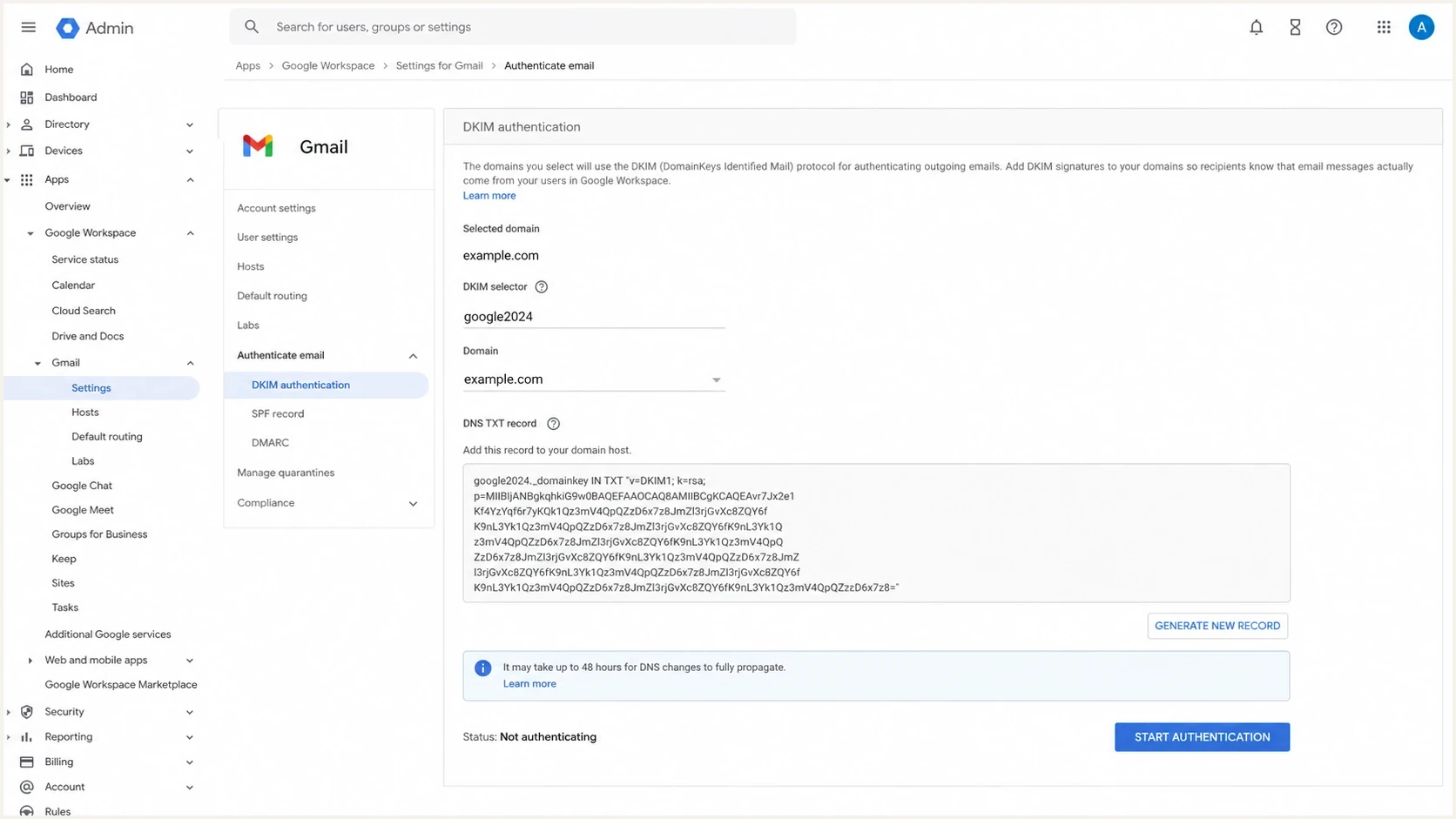Click the Security shield icon

pyautogui.click(x=27, y=712)
